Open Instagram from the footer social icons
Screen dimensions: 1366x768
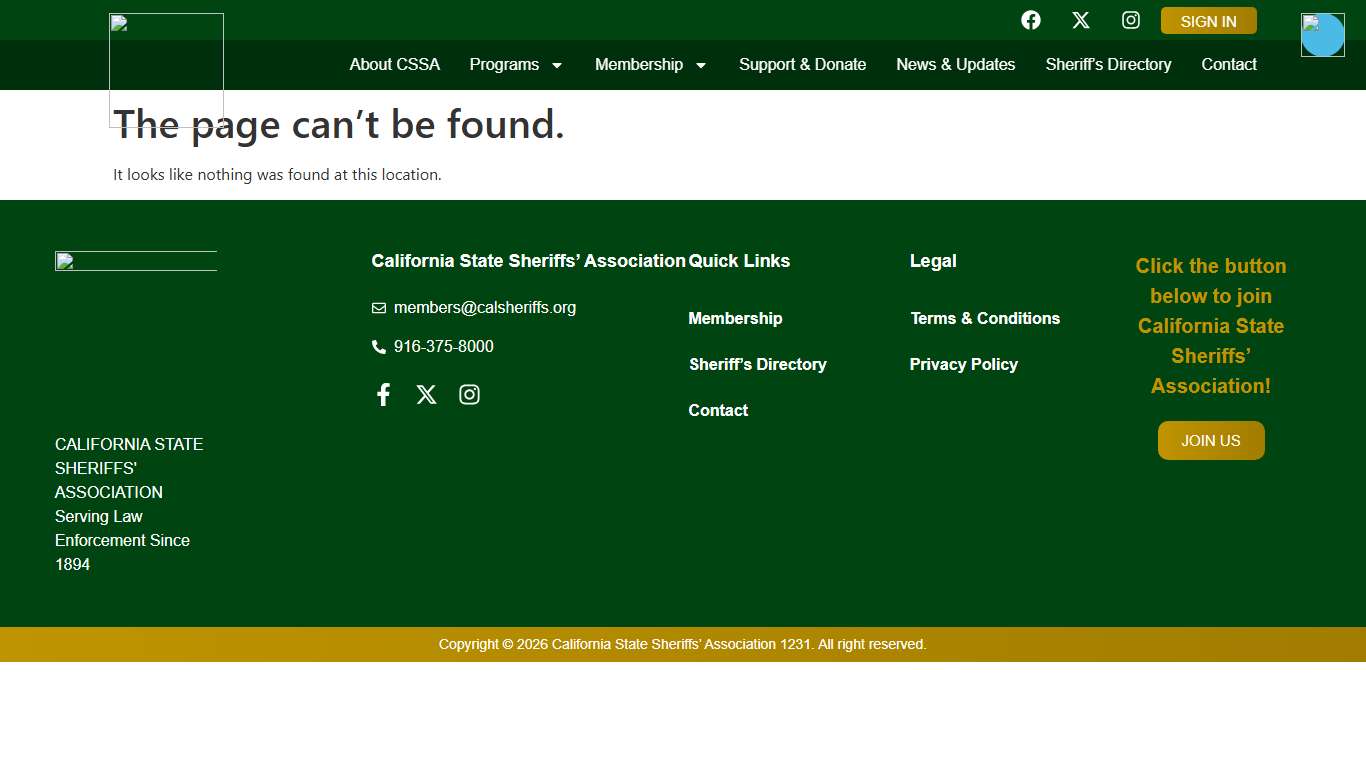[x=469, y=394]
